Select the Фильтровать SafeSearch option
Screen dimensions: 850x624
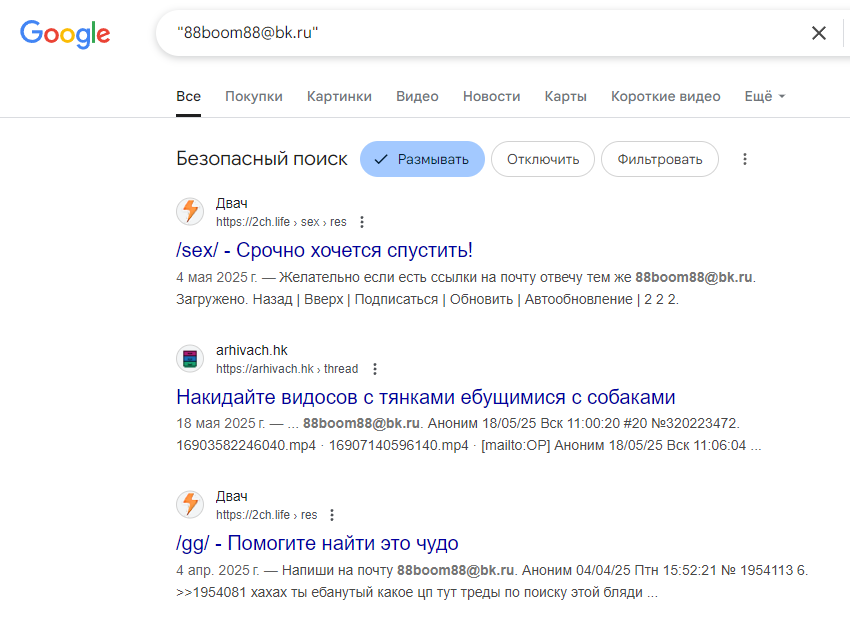[x=660, y=159]
